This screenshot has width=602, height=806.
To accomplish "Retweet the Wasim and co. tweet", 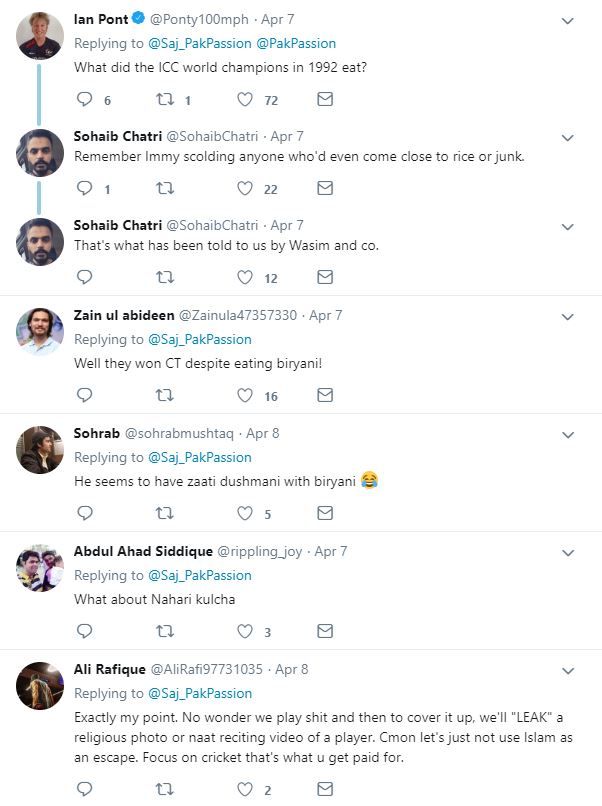I will pos(165,277).
